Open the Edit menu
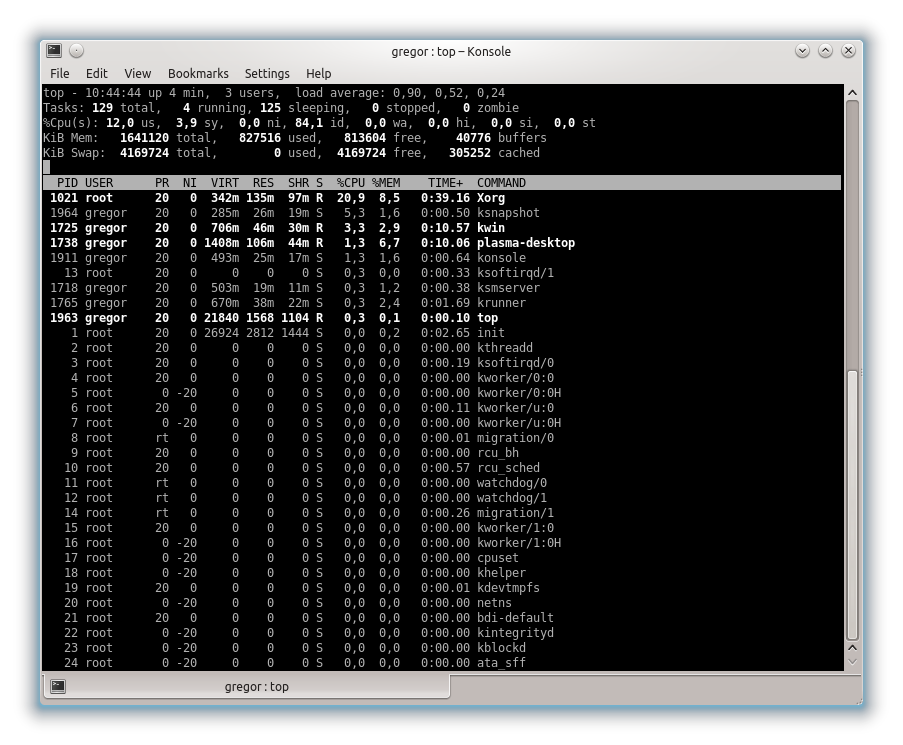Viewport: 903px width, 745px height. pyautogui.click(x=96, y=73)
